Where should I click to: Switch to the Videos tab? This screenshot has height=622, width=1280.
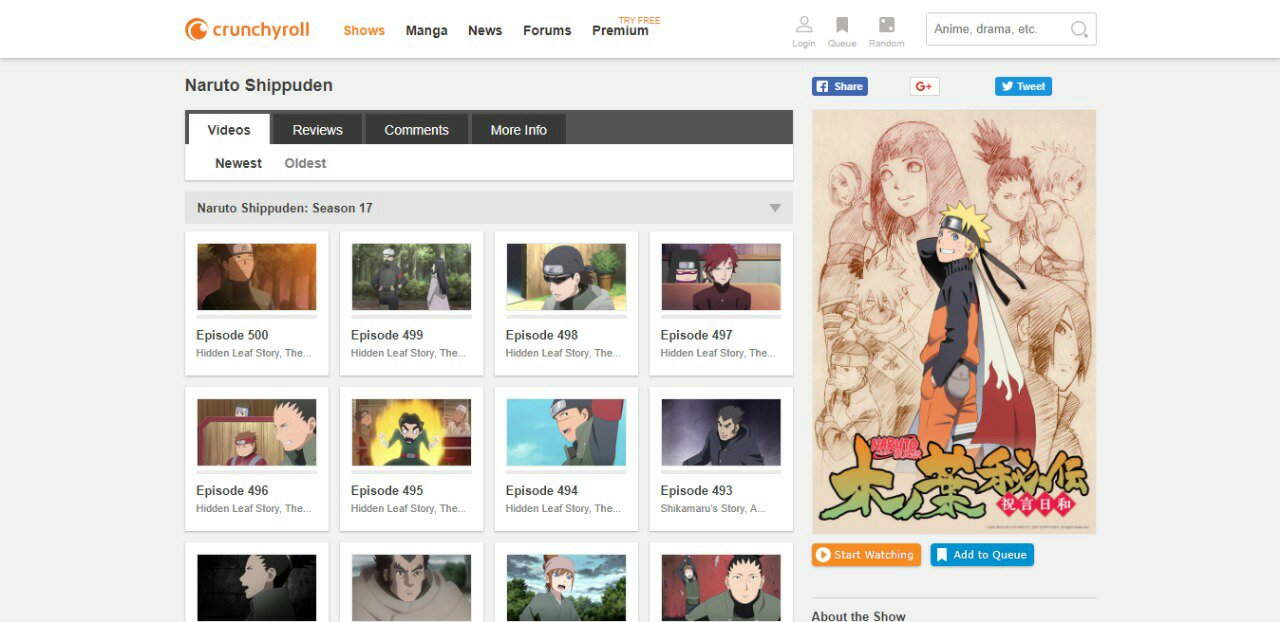[229, 130]
